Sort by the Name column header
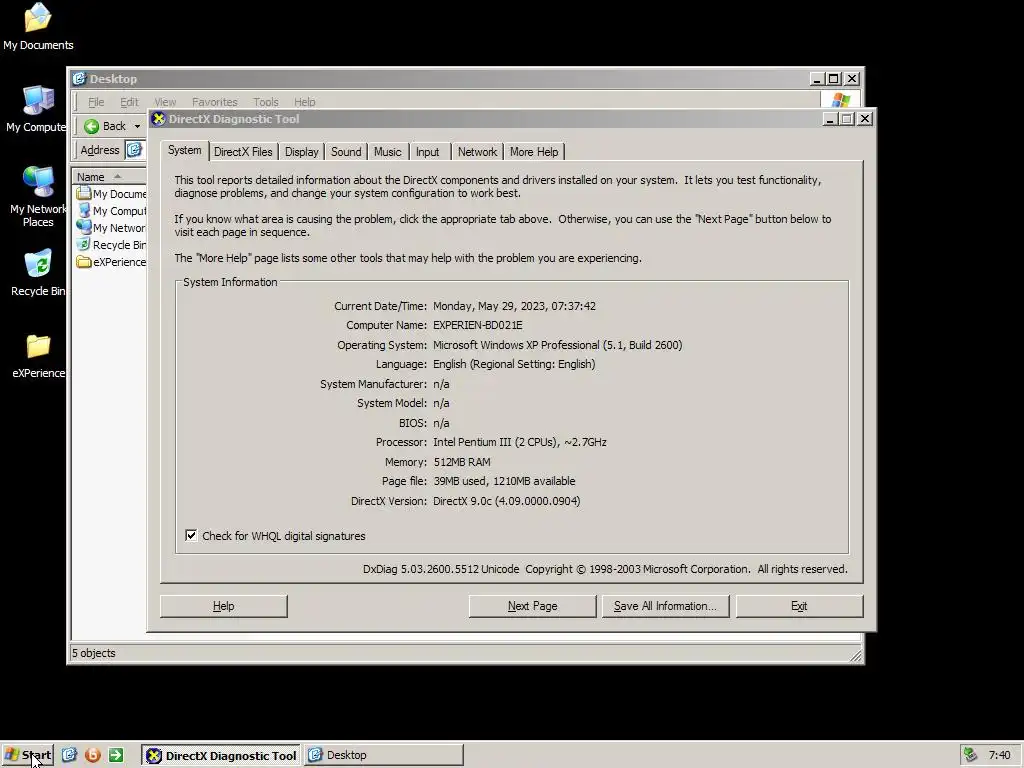This screenshot has height=768, width=1024. coord(108,177)
